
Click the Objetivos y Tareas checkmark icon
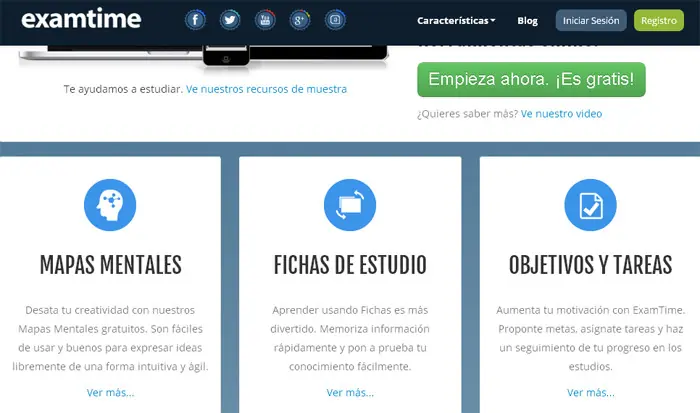tap(590, 205)
